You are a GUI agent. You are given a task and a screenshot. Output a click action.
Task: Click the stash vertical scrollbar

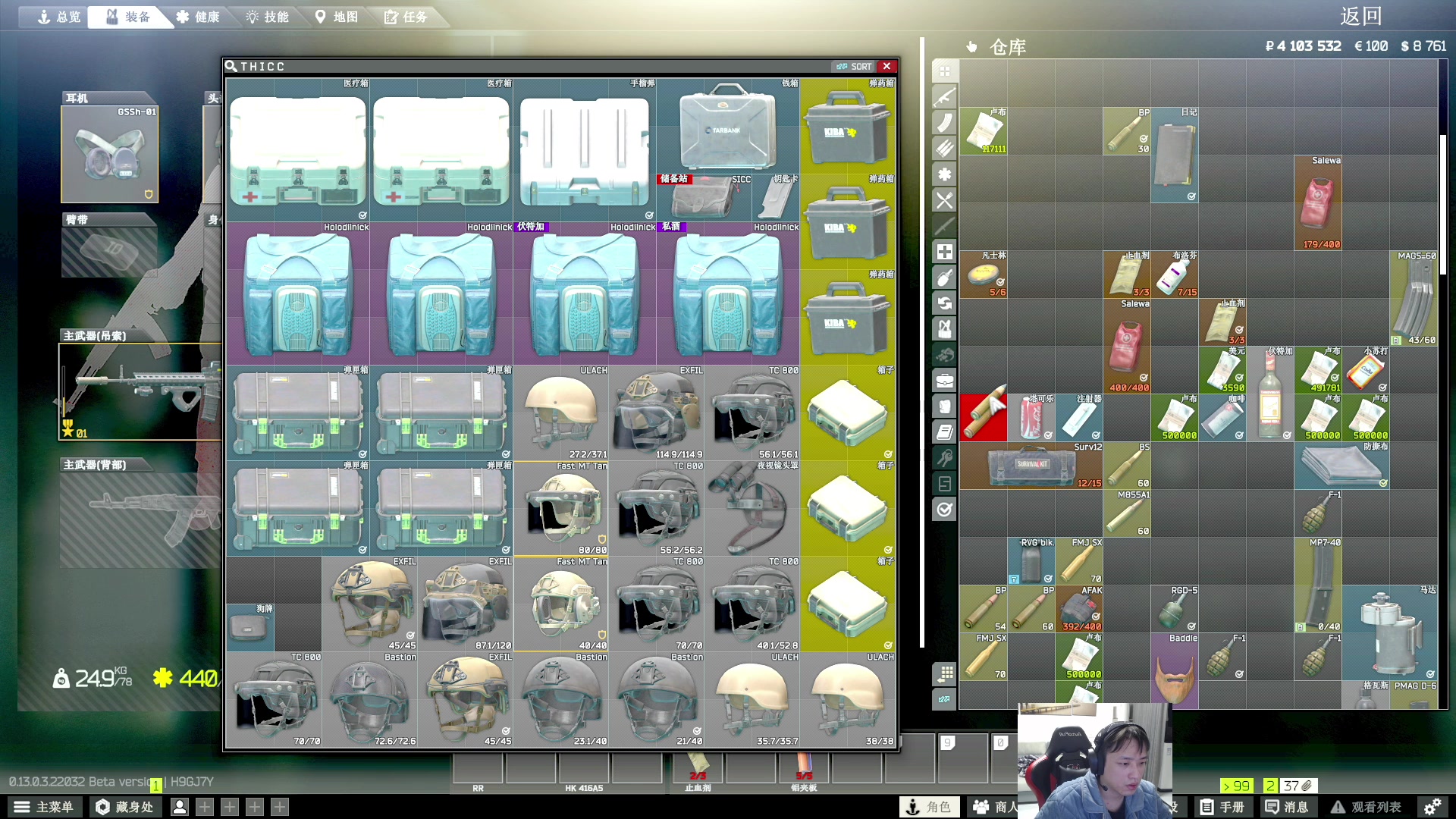[1443, 205]
